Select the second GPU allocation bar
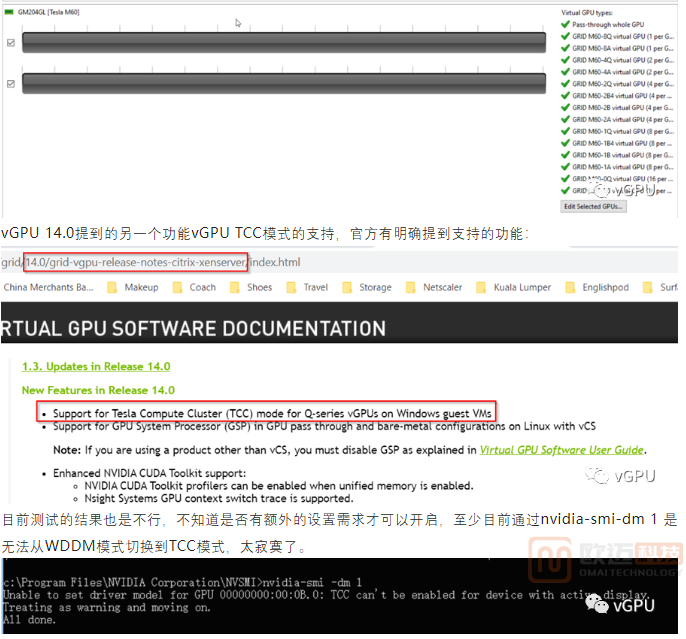Viewport: 686px width, 639px height. pyautogui.click(x=284, y=84)
